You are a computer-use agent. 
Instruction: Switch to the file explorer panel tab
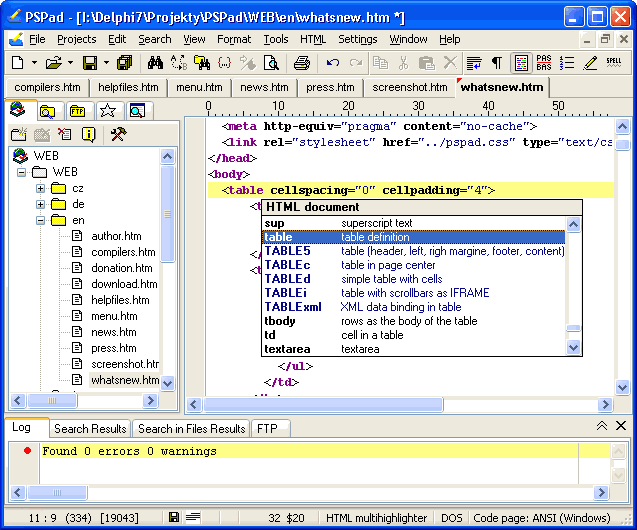pos(48,111)
